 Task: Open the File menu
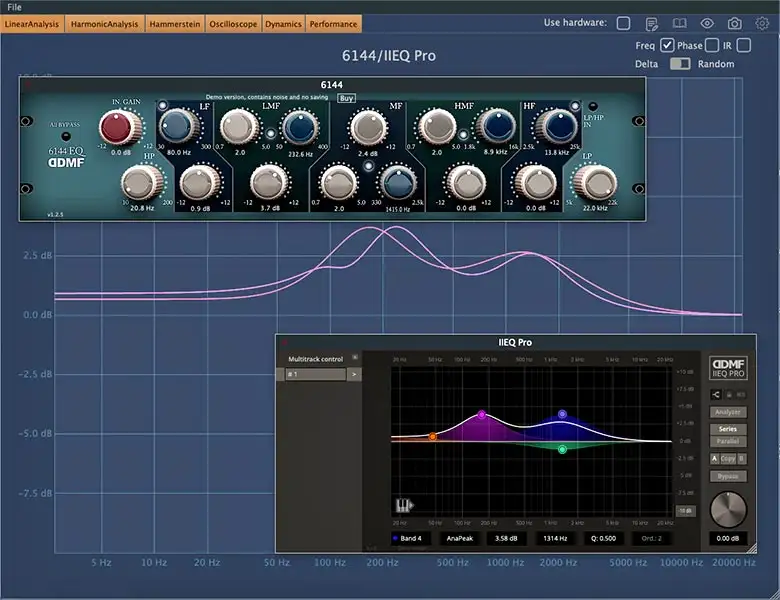click(x=14, y=7)
